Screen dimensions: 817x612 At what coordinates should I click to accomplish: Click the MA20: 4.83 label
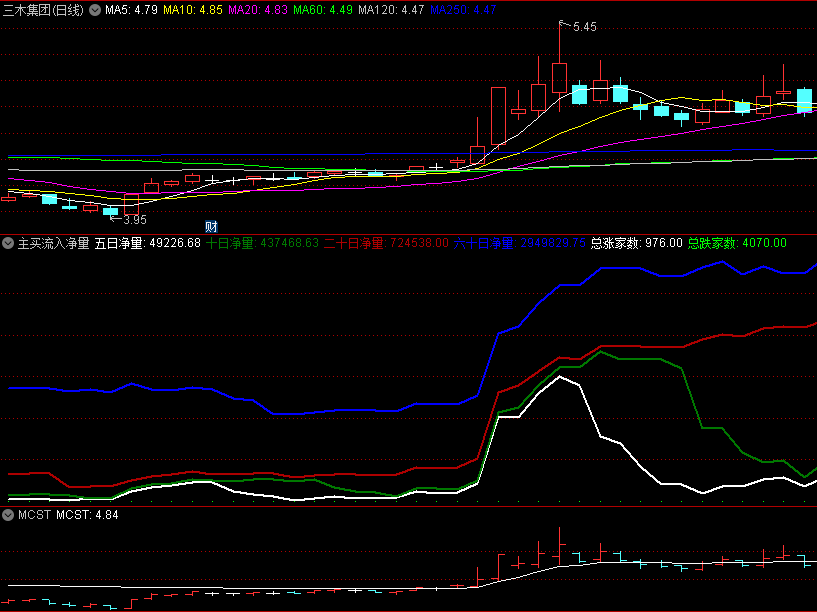(x=258, y=10)
